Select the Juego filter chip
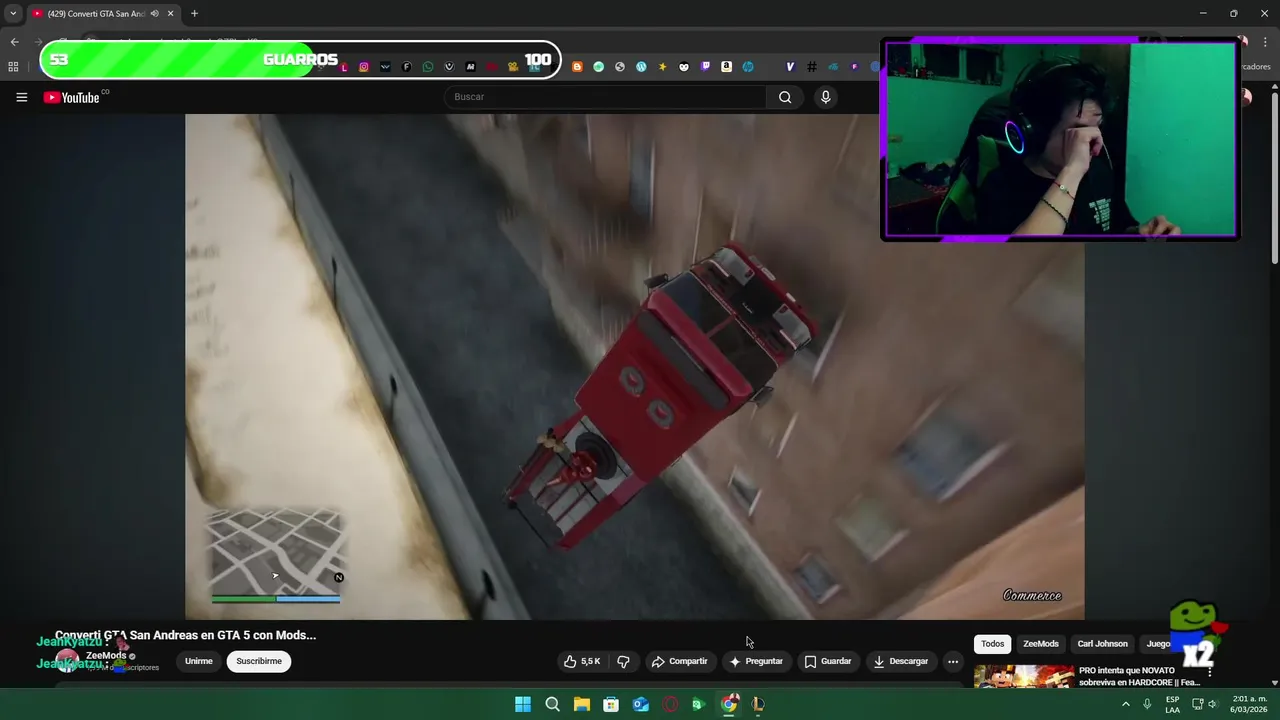 click(1158, 644)
